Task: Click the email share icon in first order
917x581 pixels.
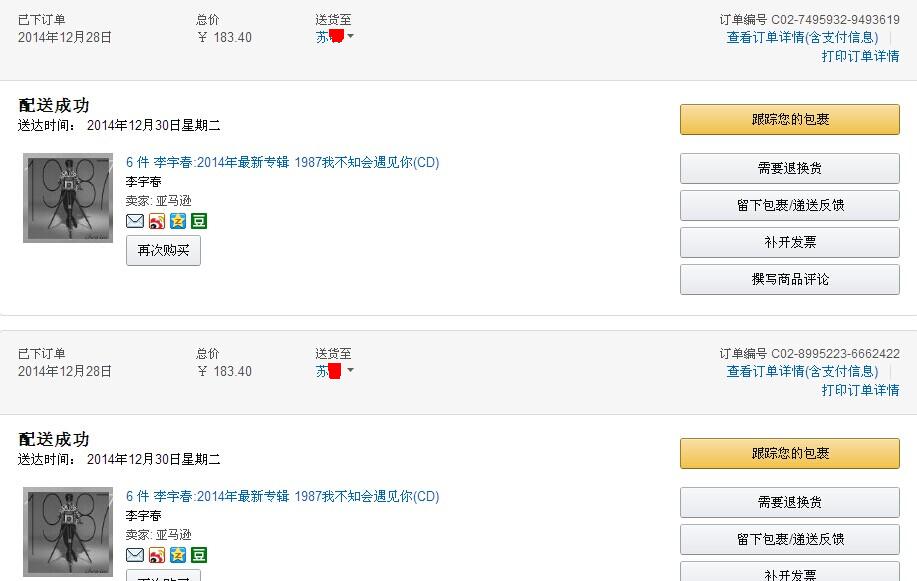Action: tap(135, 221)
